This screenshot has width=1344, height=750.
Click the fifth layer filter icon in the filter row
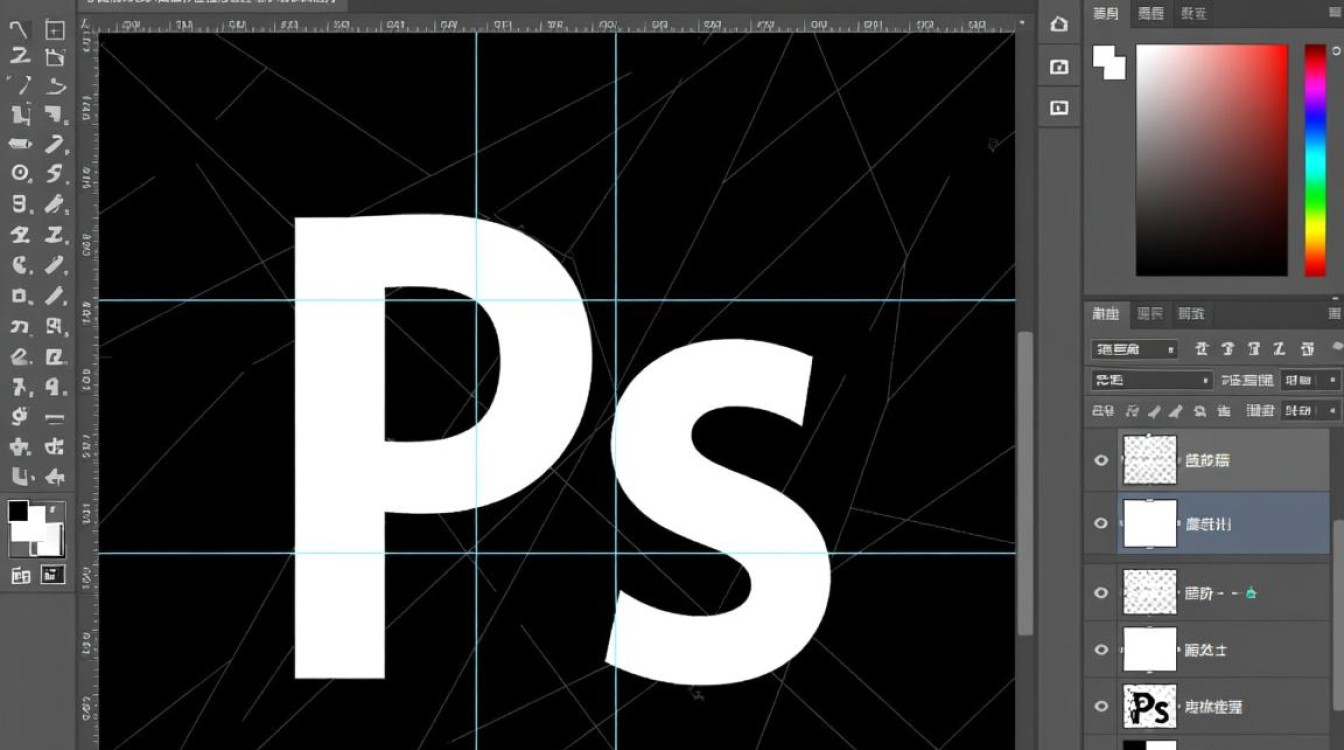coord(1306,350)
